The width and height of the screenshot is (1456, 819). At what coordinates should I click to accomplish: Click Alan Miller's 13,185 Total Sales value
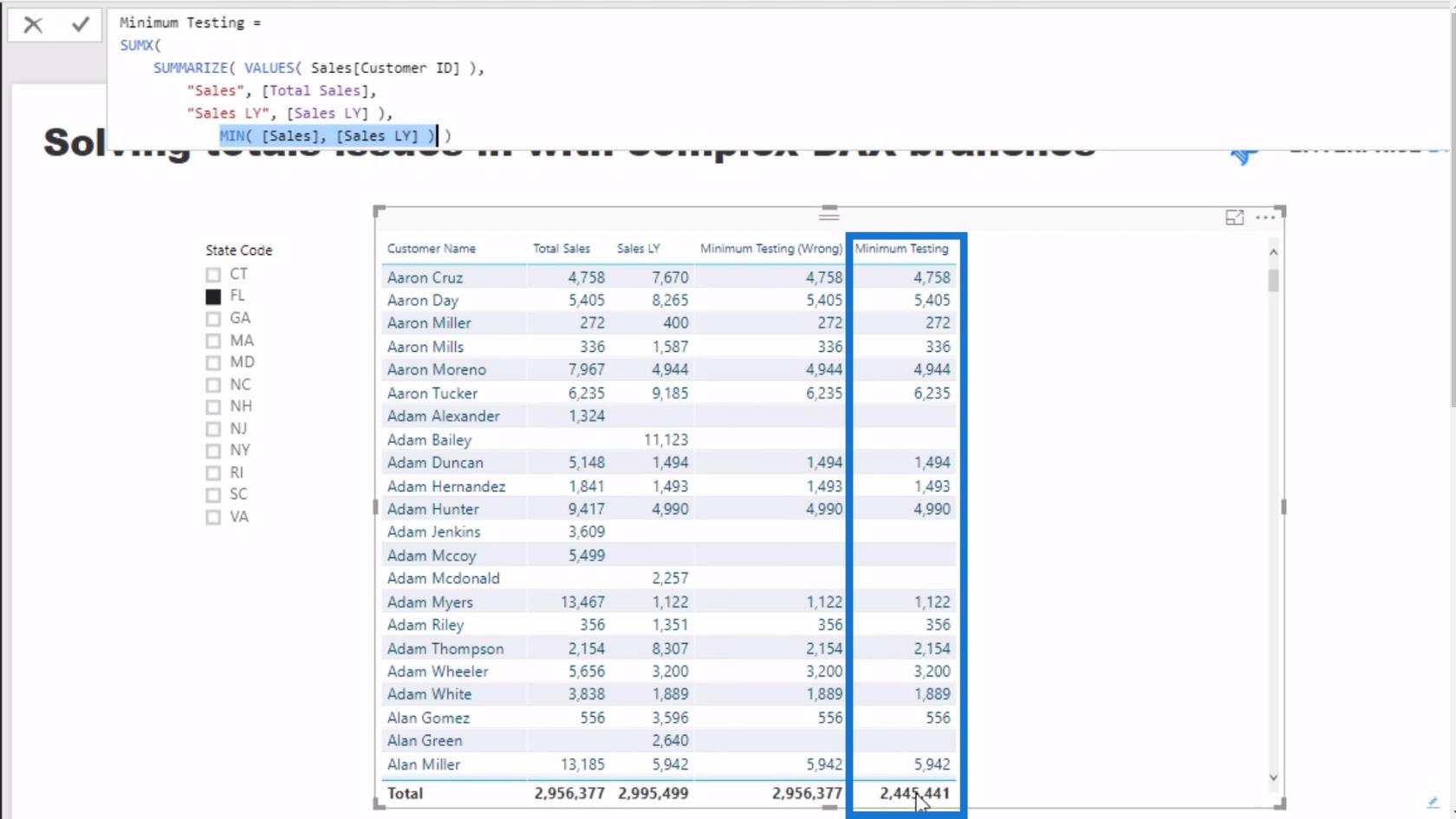tap(582, 764)
